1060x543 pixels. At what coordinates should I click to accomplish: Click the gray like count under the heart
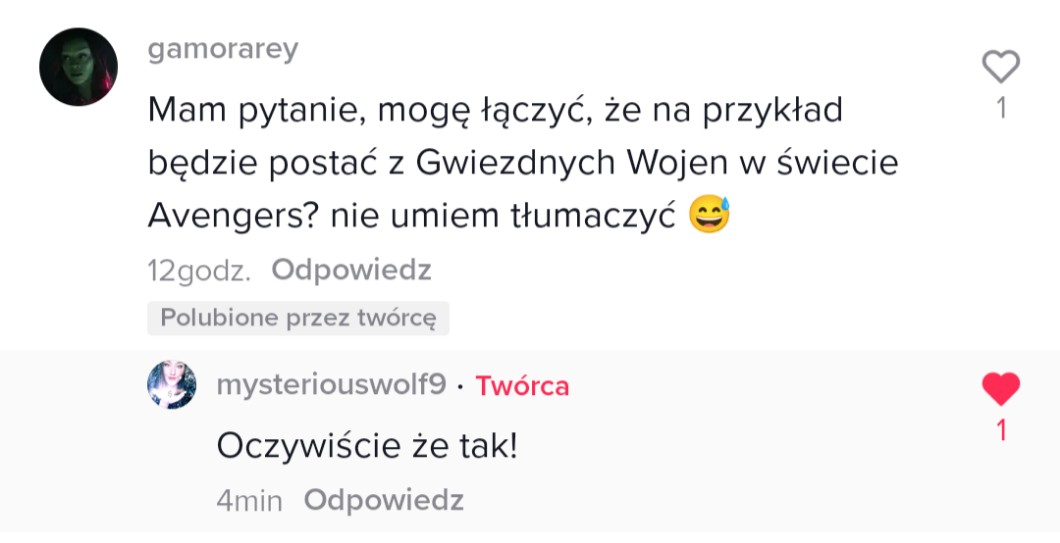click(1000, 108)
